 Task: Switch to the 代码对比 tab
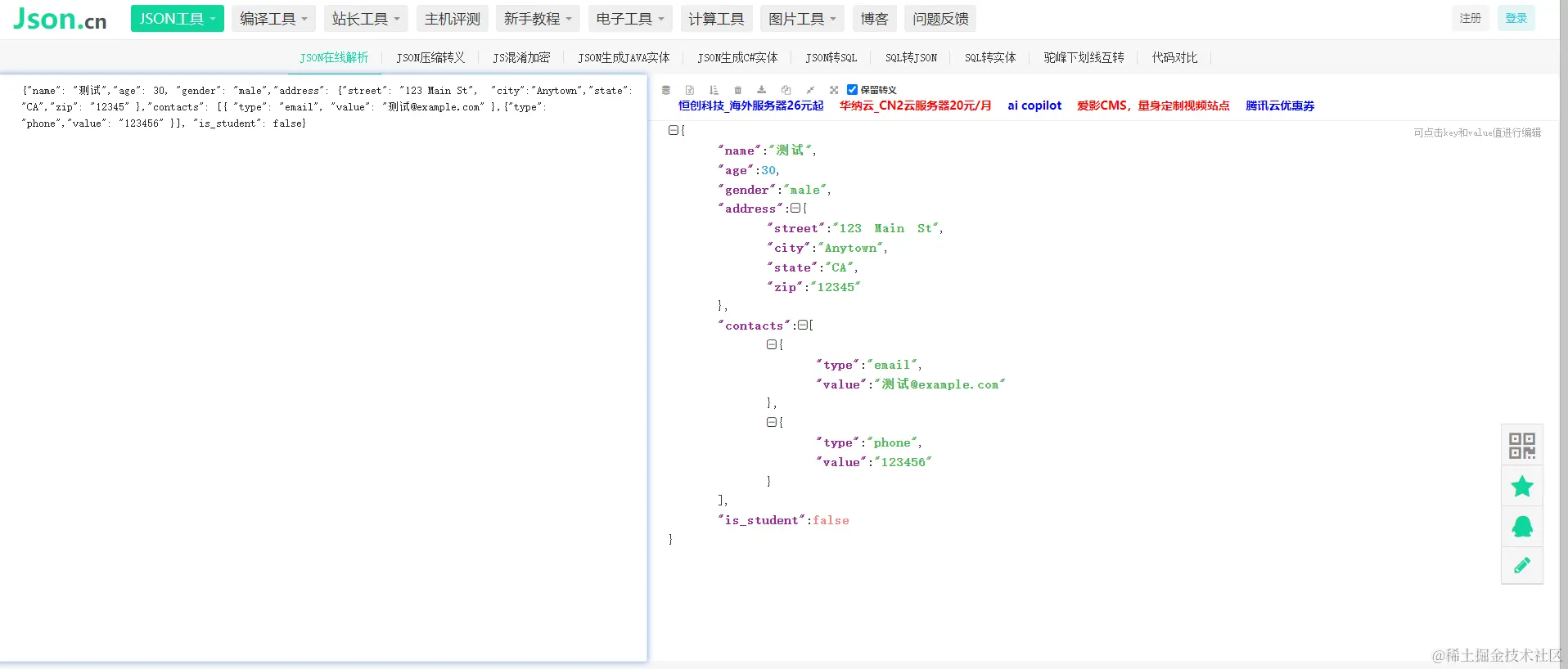pos(1174,57)
